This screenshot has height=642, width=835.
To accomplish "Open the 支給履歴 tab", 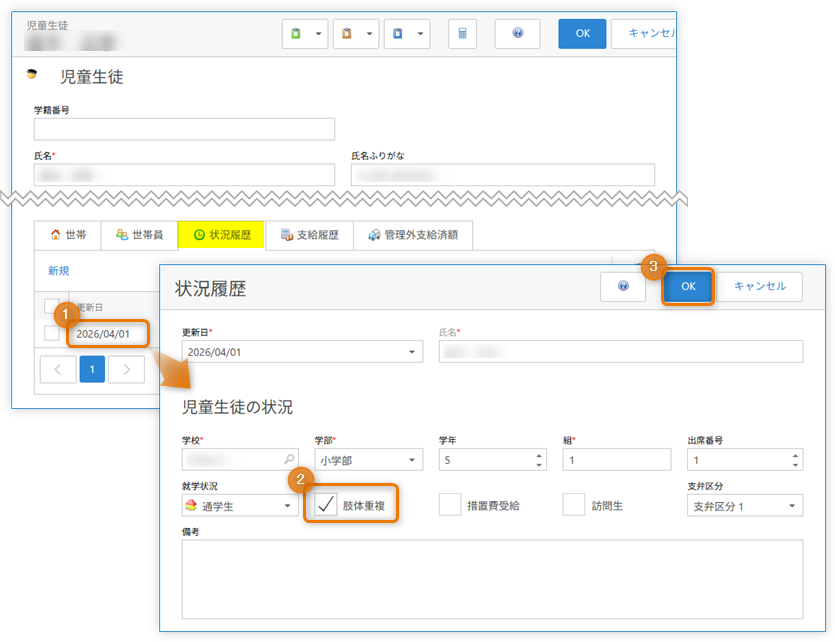I will coord(309,235).
